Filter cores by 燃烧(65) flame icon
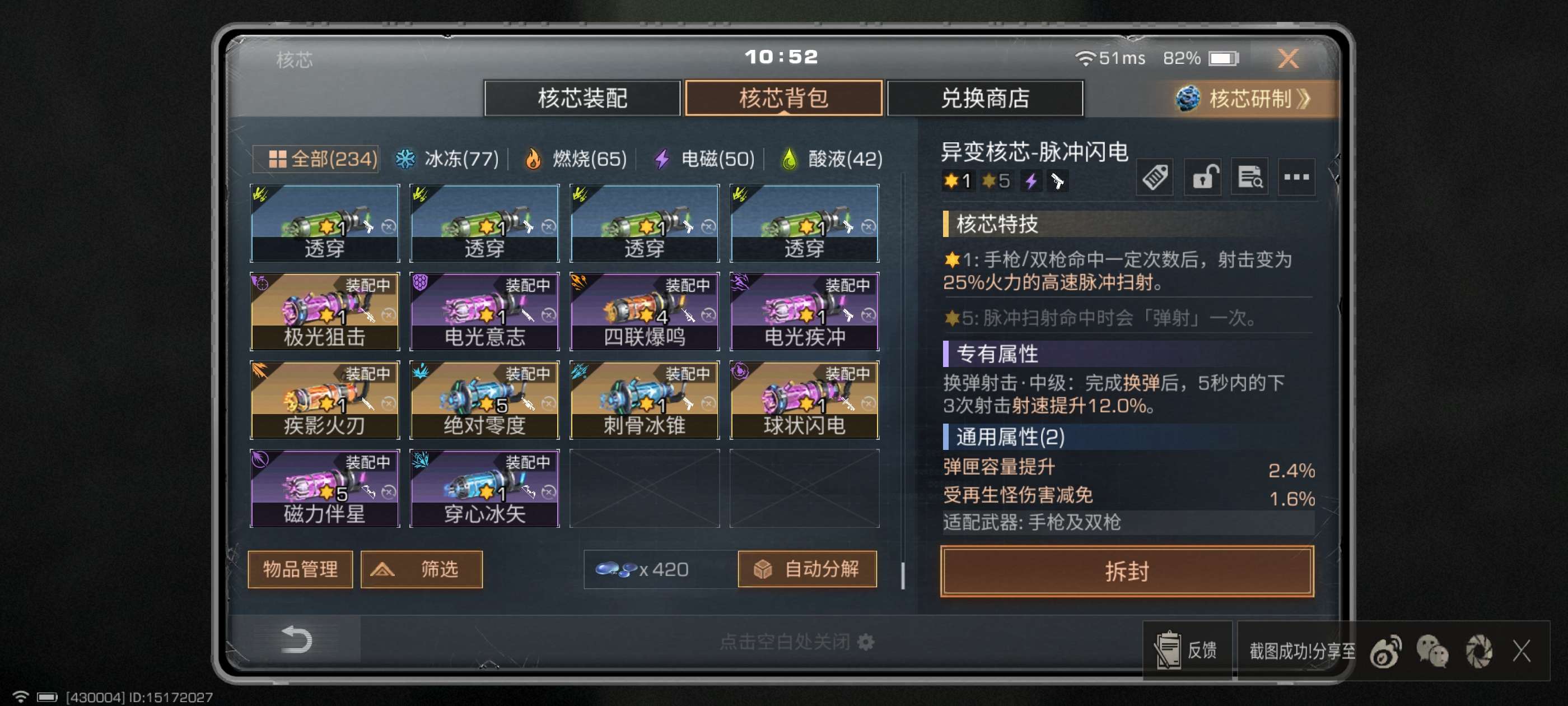The image size is (1568, 706). coord(533,159)
